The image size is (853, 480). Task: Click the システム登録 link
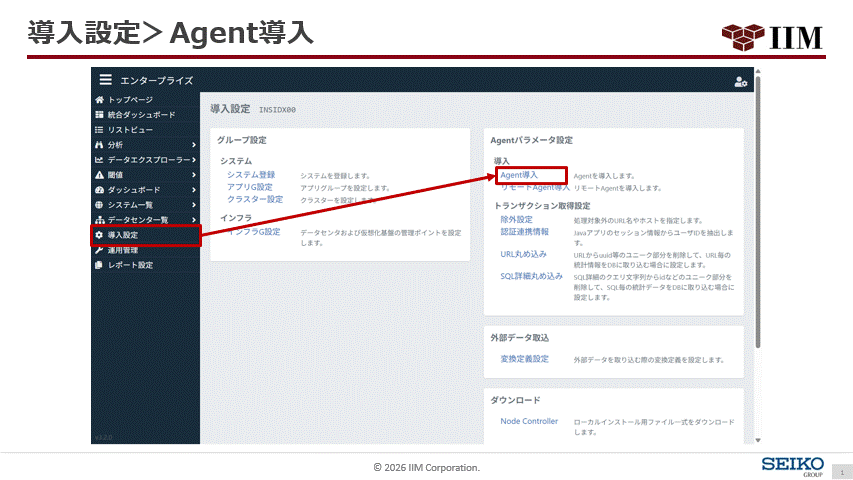pos(251,175)
